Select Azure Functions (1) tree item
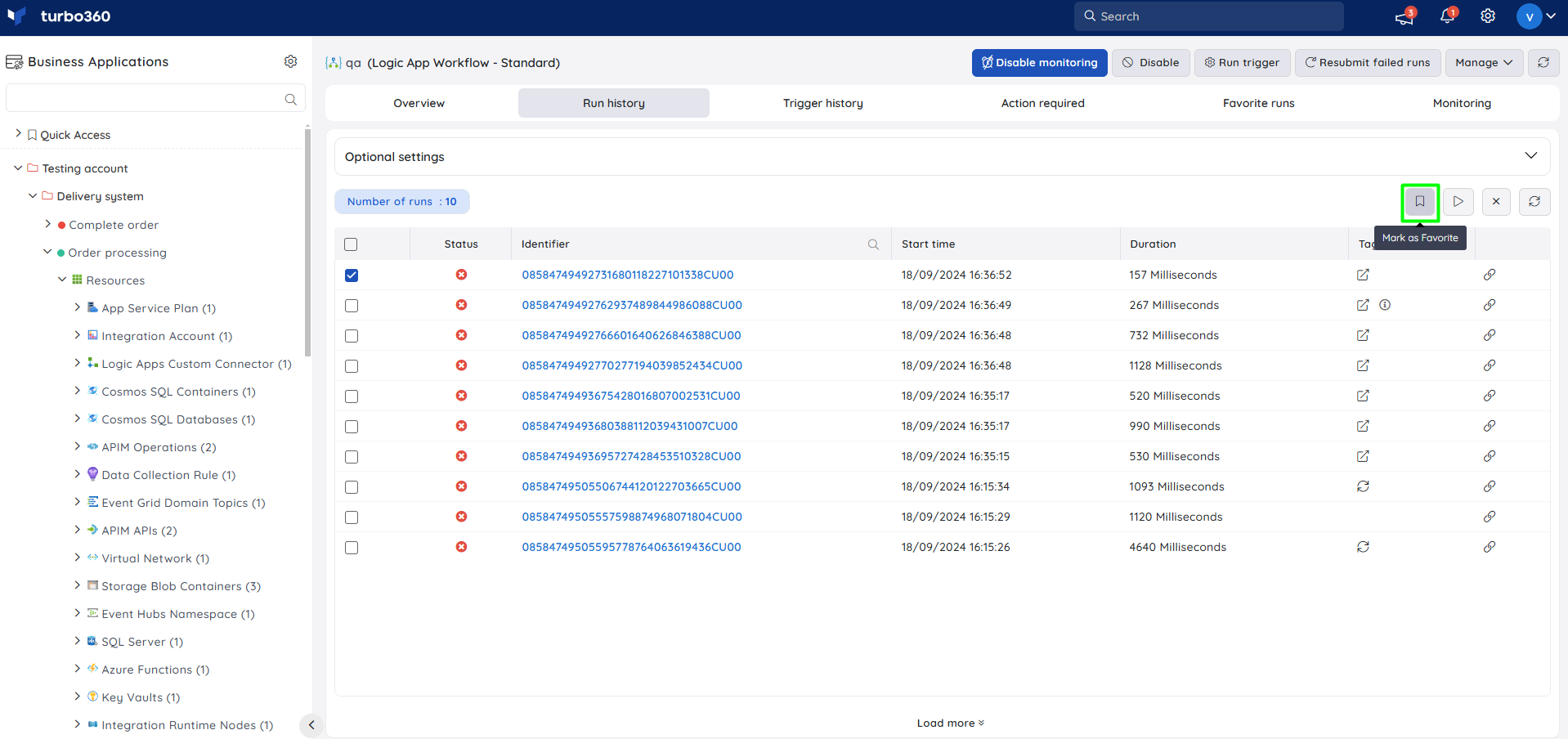This screenshot has width=1568, height=739. [x=155, y=670]
